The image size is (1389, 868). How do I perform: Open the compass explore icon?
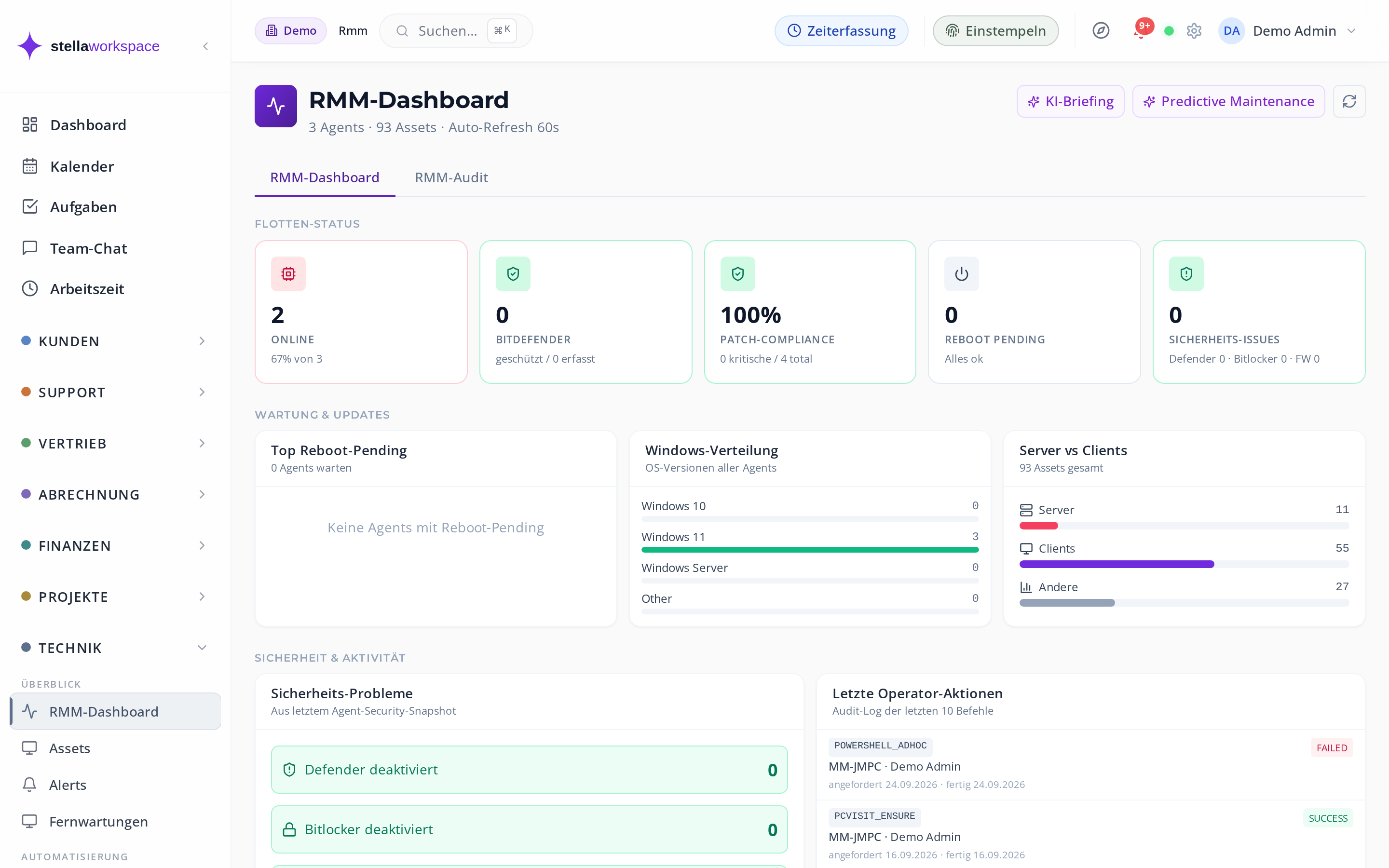click(x=1100, y=30)
